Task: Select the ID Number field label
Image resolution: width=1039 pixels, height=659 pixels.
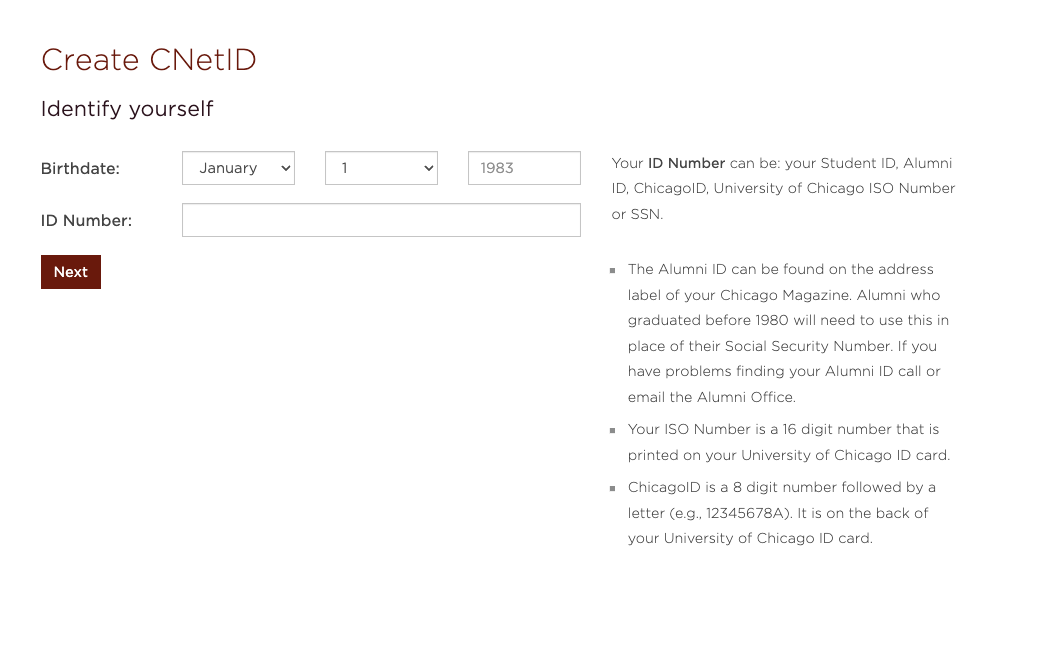Action: (x=86, y=220)
